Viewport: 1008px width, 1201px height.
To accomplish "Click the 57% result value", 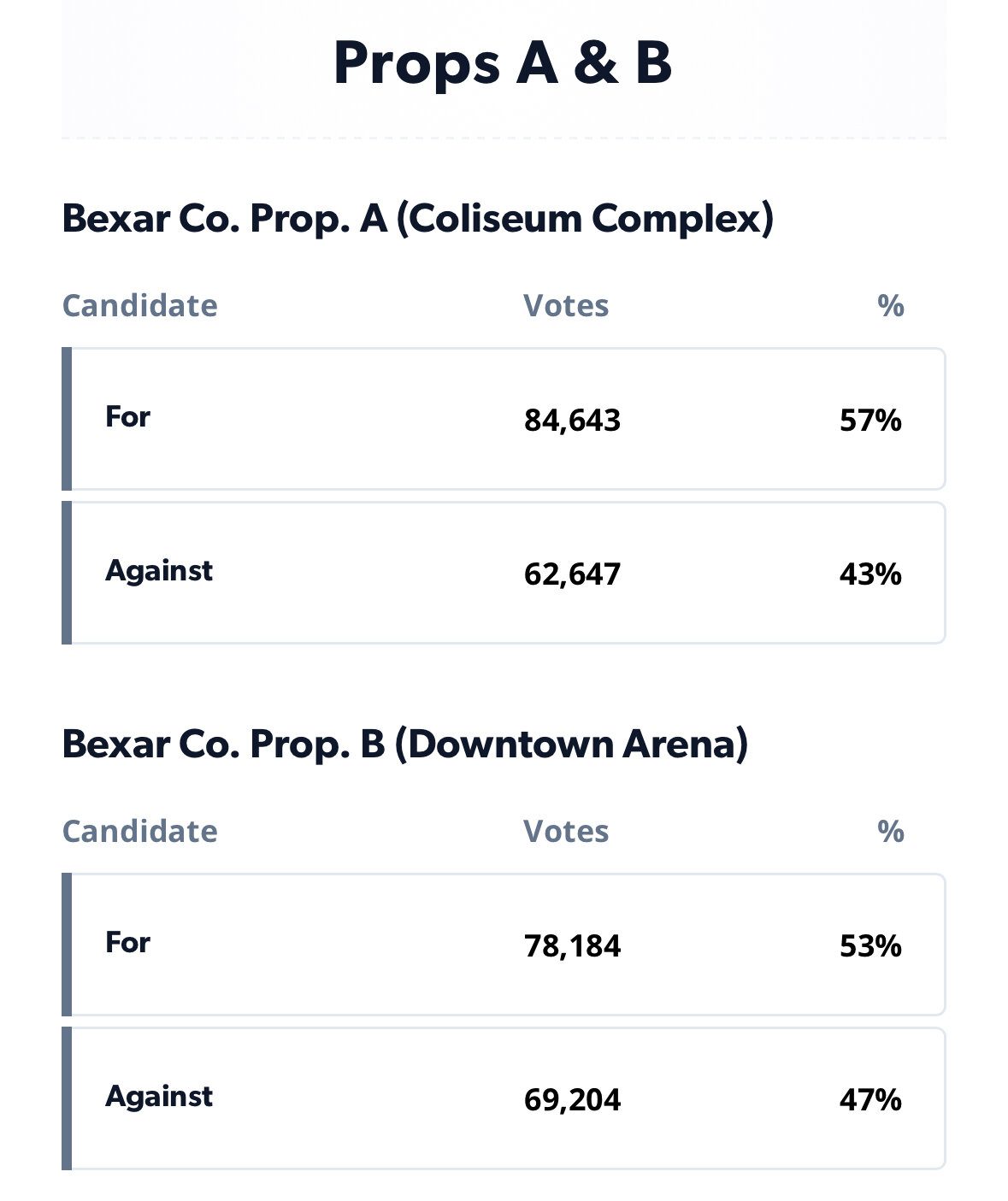I will [x=870, y=421].
